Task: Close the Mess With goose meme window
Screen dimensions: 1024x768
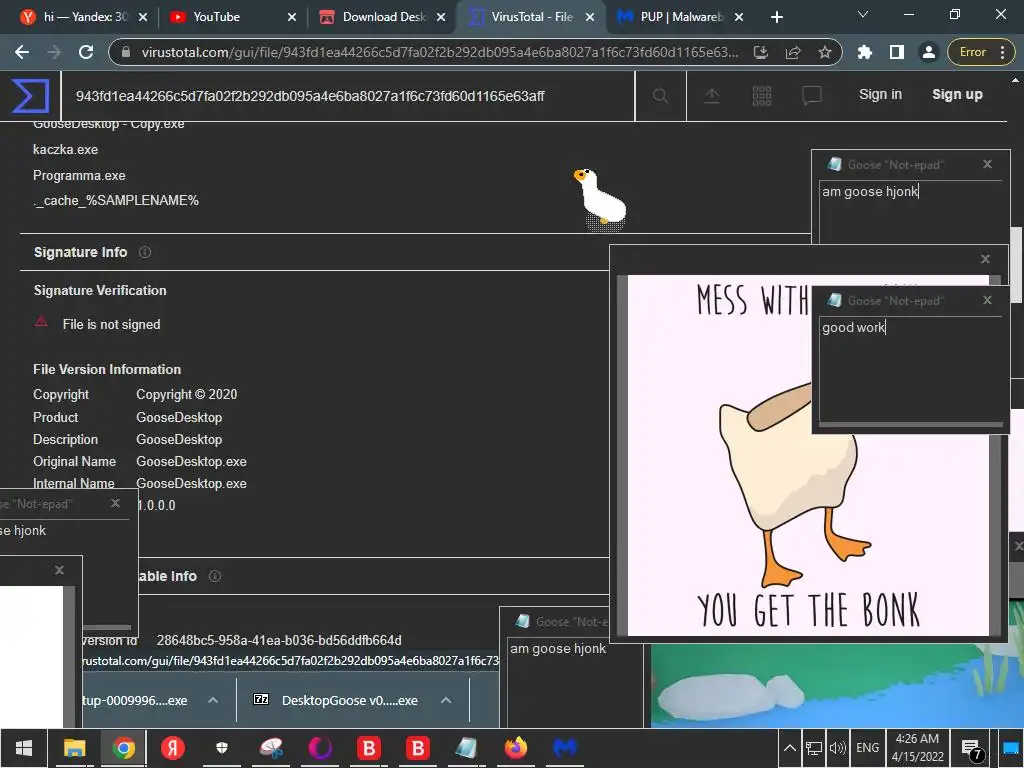Action: (985, 259)
